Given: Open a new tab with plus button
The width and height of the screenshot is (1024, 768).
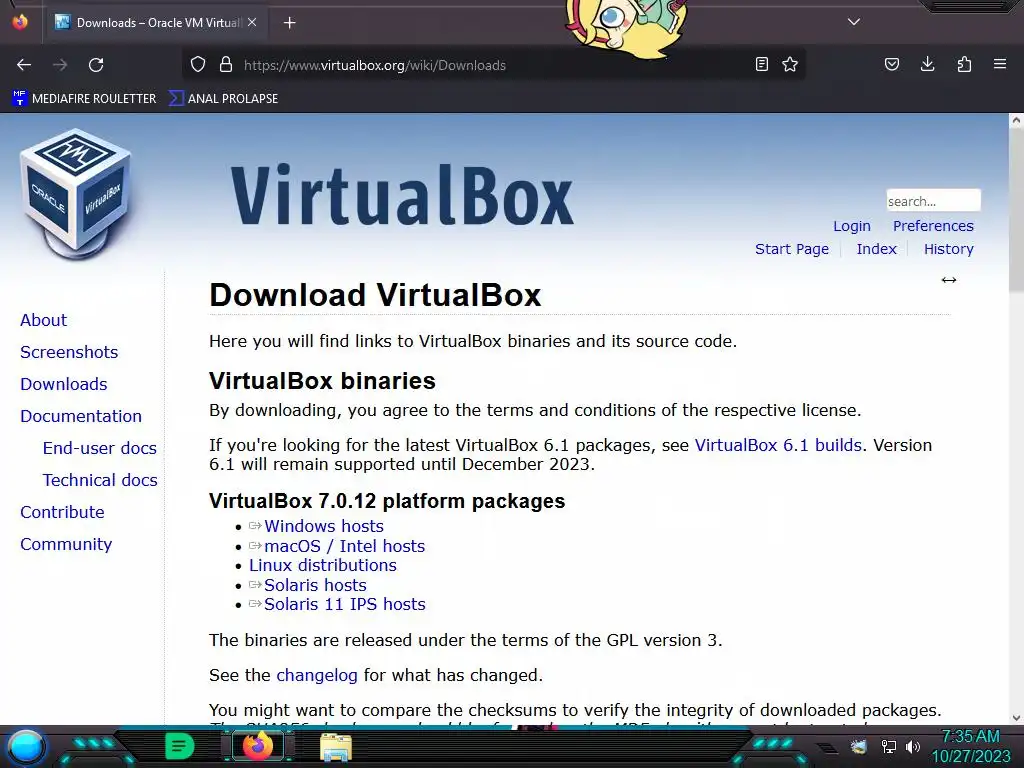Looking at the screenshot, I should point(289,23).
